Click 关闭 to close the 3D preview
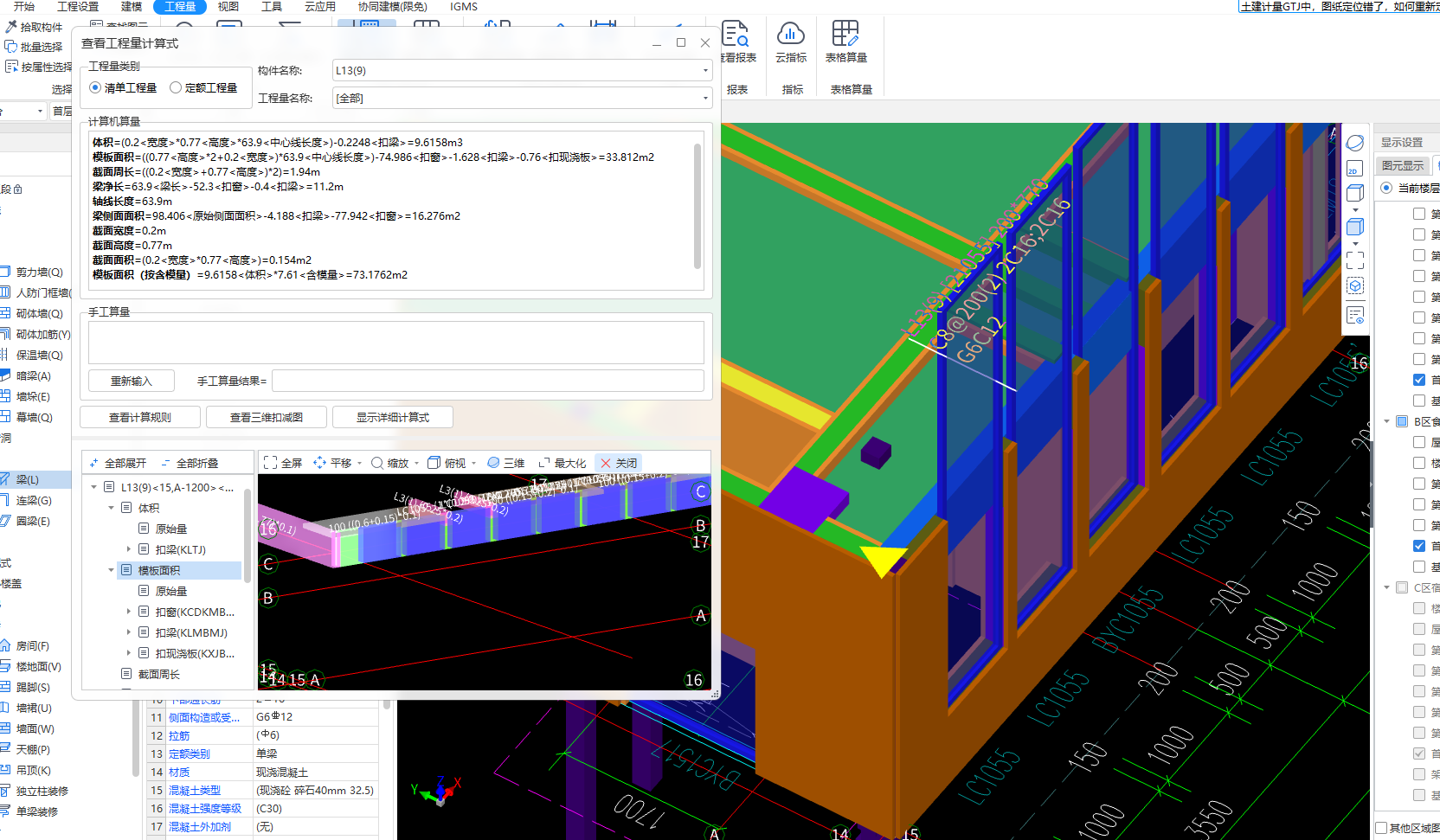Image resolution: width=1440 pixels, height=840 pixels. [x=618, y=463]
